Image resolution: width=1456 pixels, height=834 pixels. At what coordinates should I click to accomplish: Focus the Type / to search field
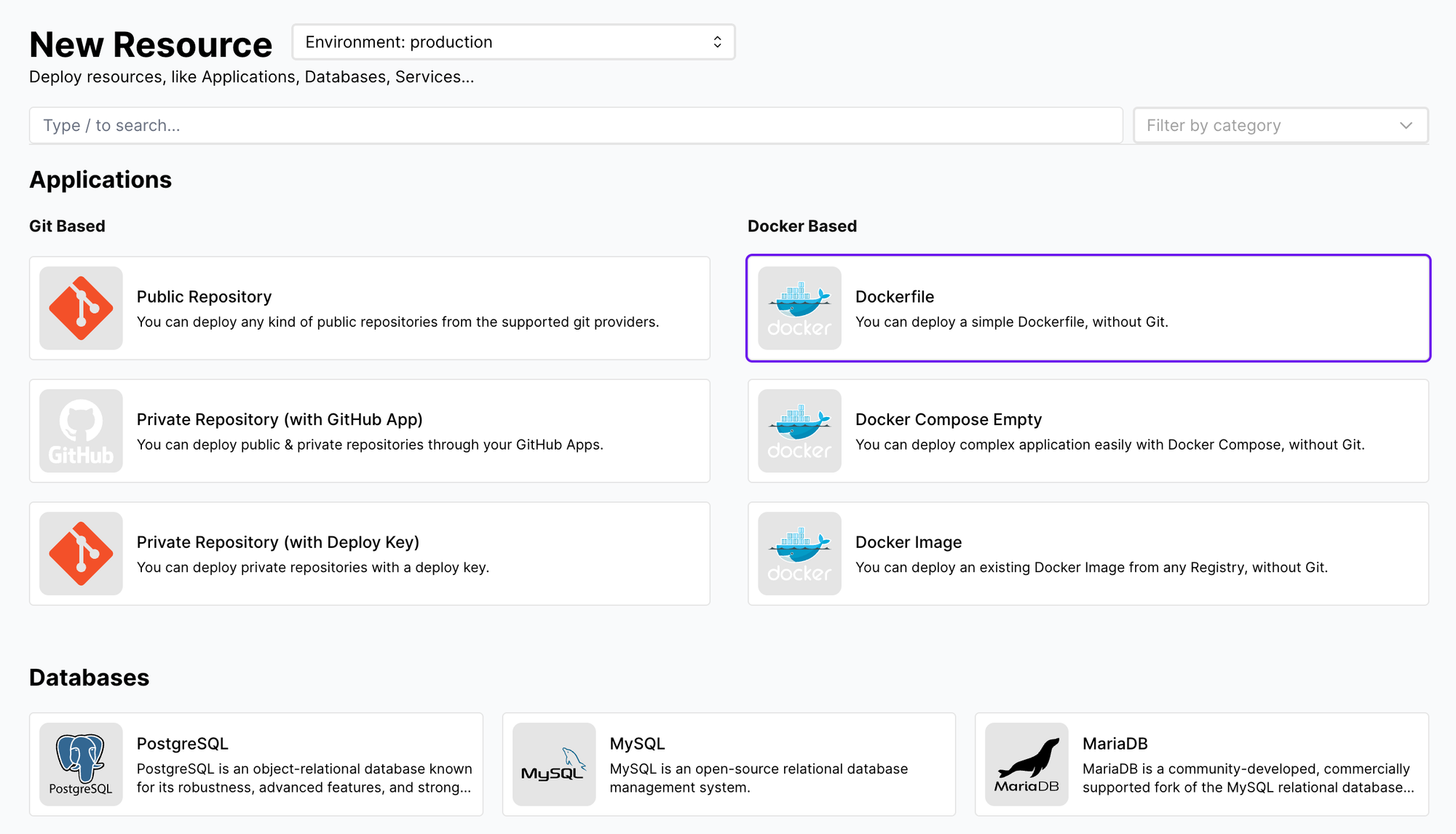click(575, 125)
